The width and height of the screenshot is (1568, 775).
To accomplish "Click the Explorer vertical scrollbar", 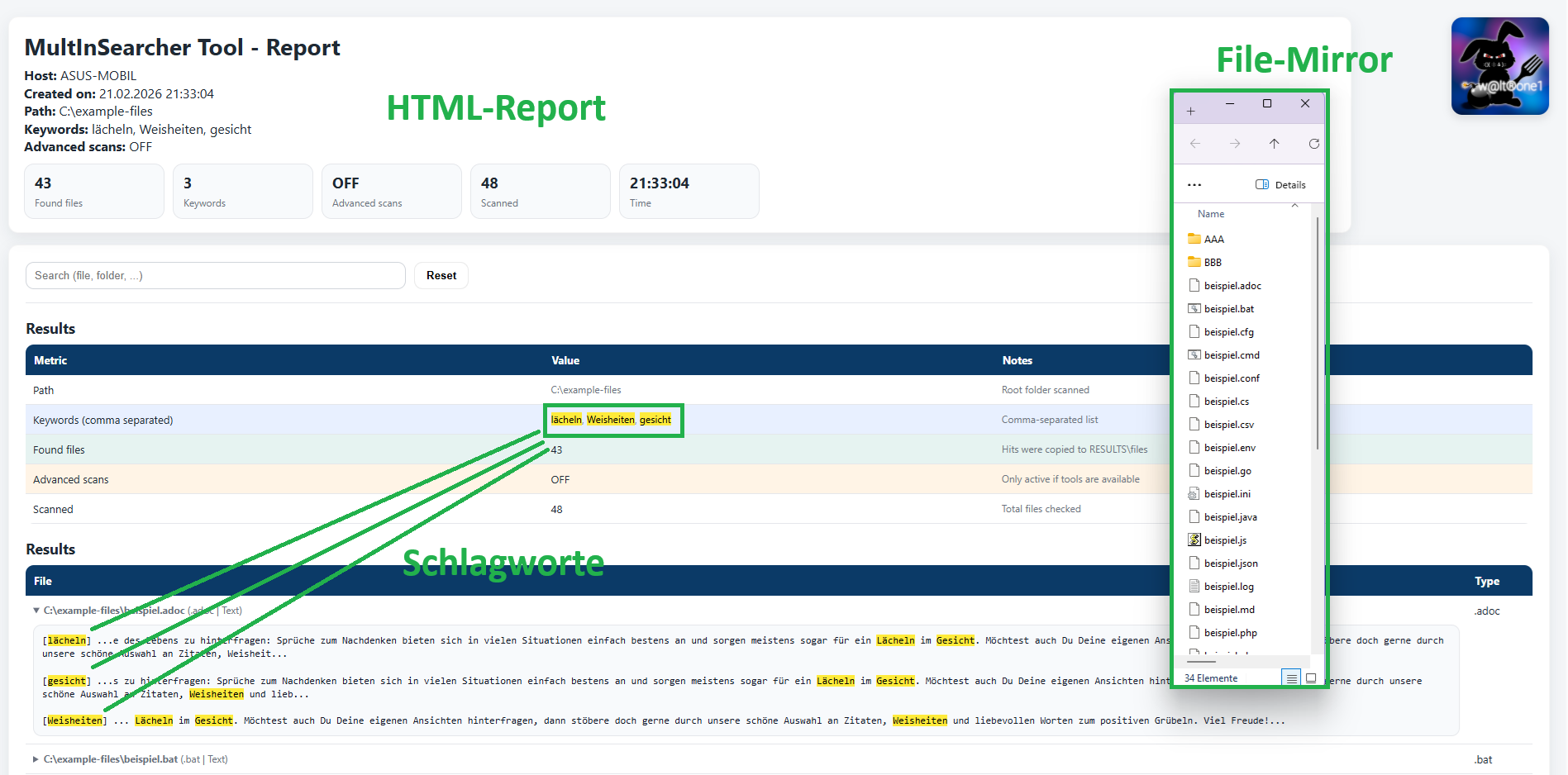I will [x=1317, y=330].
